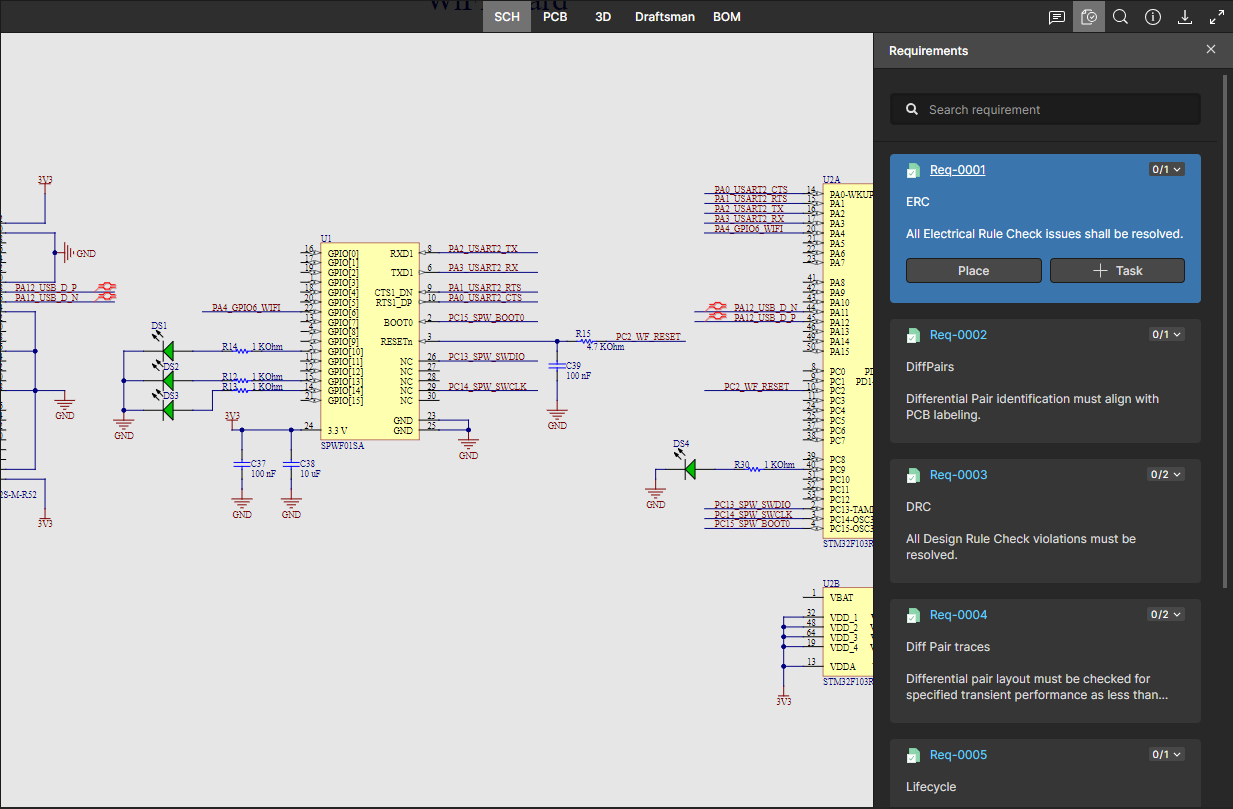Select capacitor C38 symbol
1233x809 pixels.
click(291, 464)
